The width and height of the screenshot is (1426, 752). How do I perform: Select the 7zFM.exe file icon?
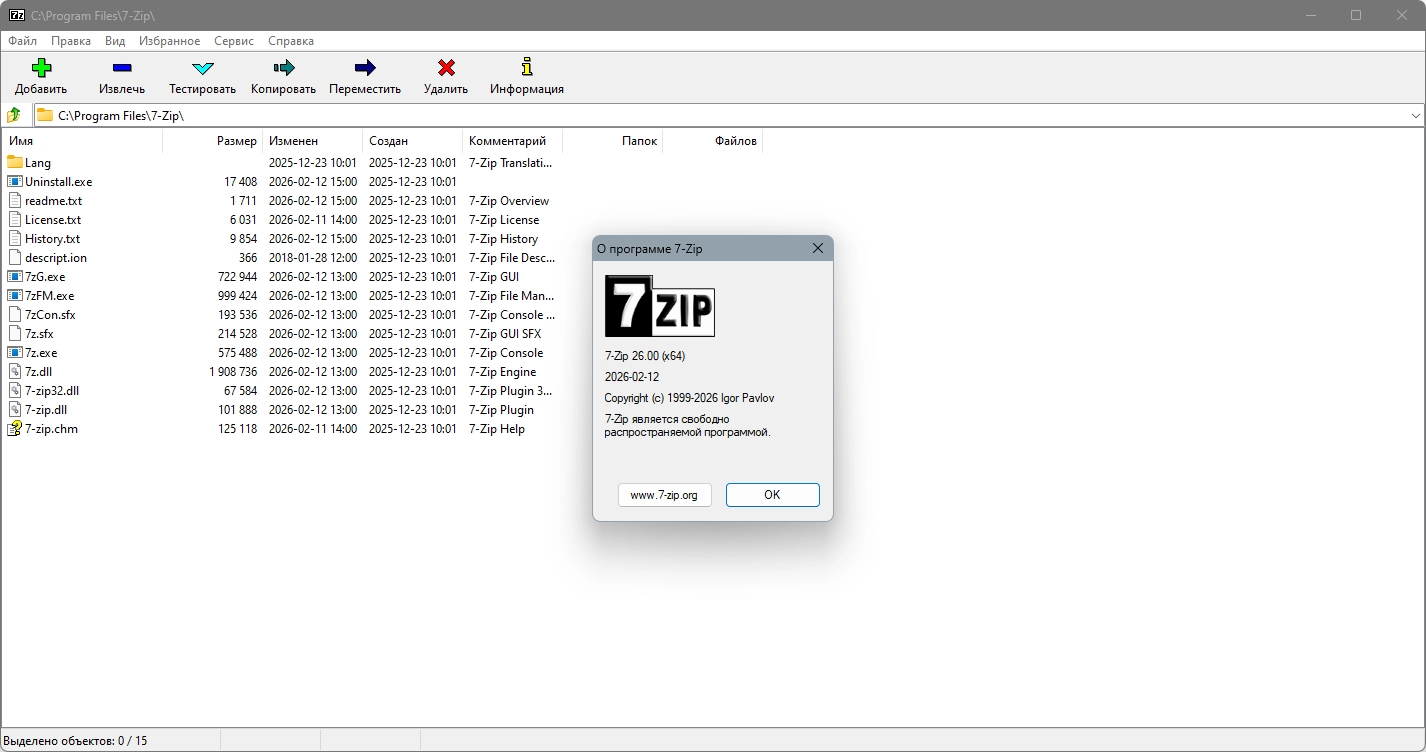(x=15, y=295)
